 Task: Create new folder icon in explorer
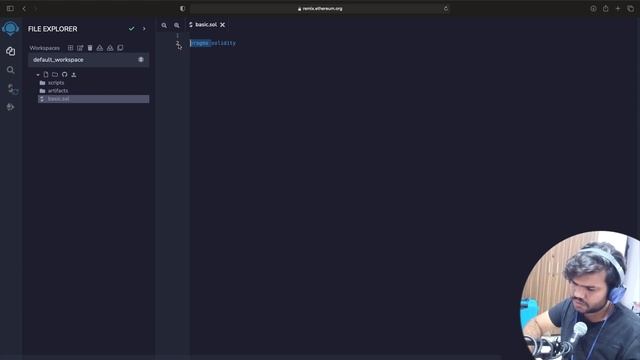click(x=55, y=75)
